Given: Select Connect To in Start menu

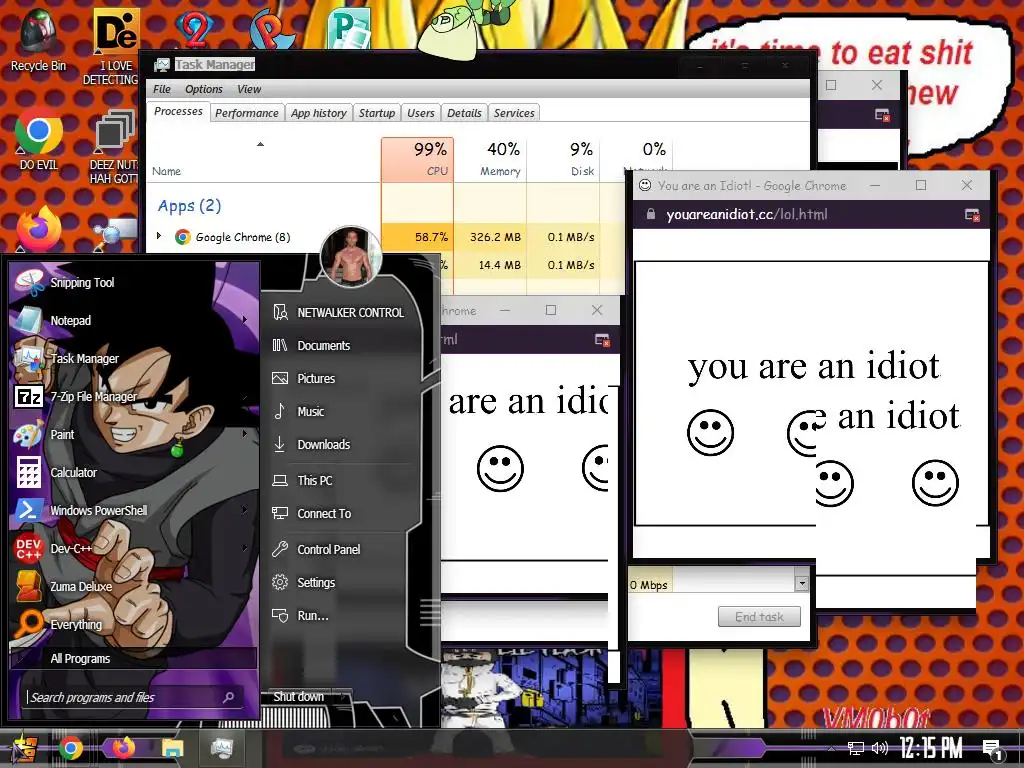Looking at the screenshot, I should [x=312, y=513].
